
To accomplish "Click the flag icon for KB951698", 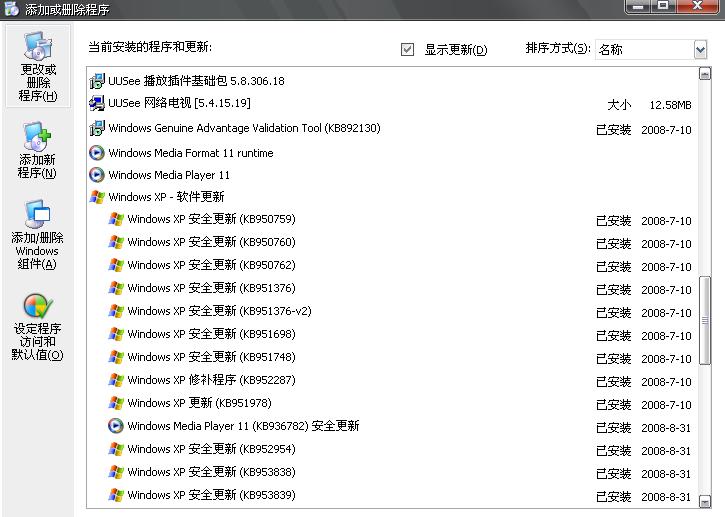I will coord(116,334).
